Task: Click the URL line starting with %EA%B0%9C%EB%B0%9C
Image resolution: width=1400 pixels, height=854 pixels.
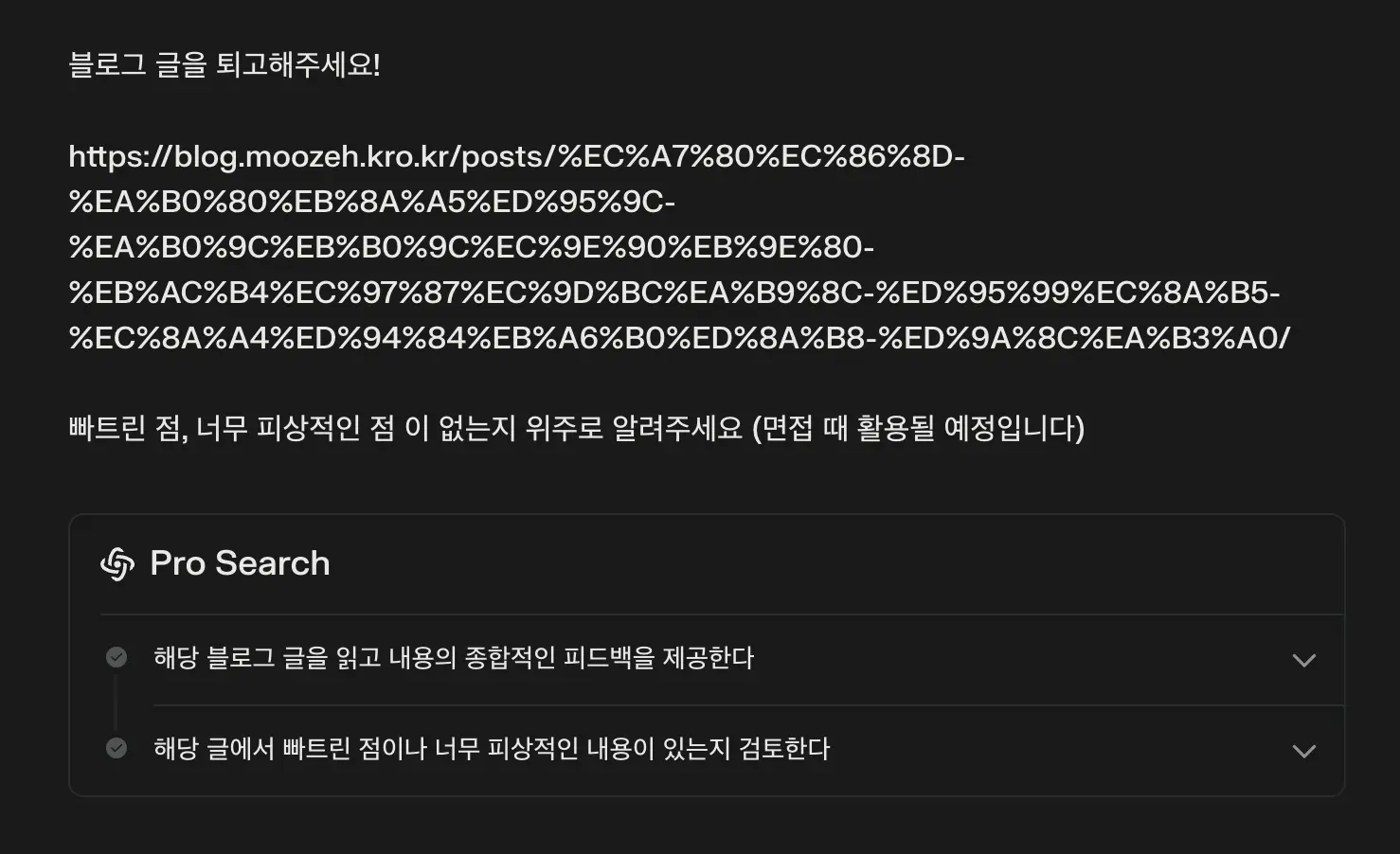Action: 471,247
